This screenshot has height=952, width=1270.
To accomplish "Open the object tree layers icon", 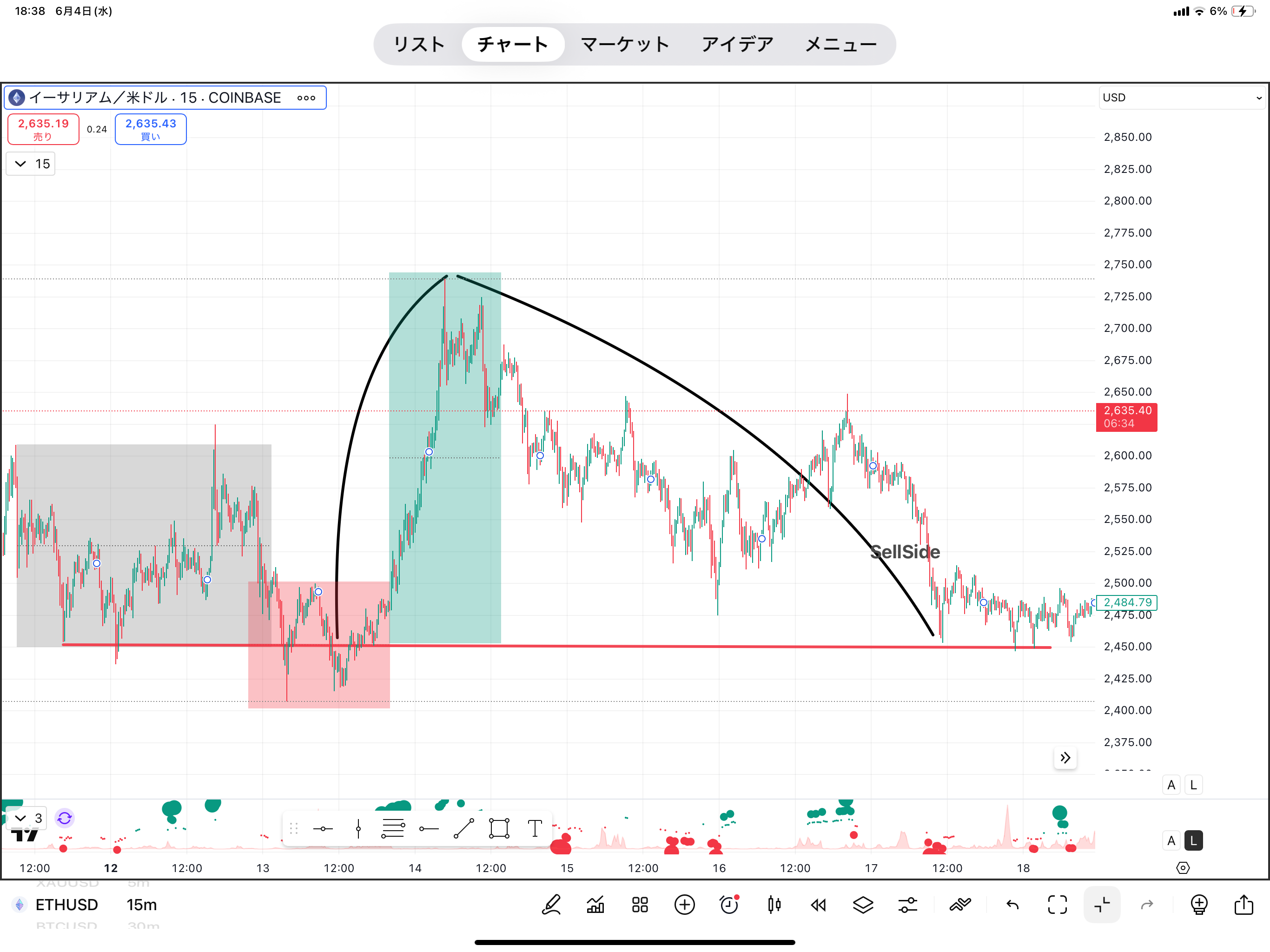I will [863, 905].
